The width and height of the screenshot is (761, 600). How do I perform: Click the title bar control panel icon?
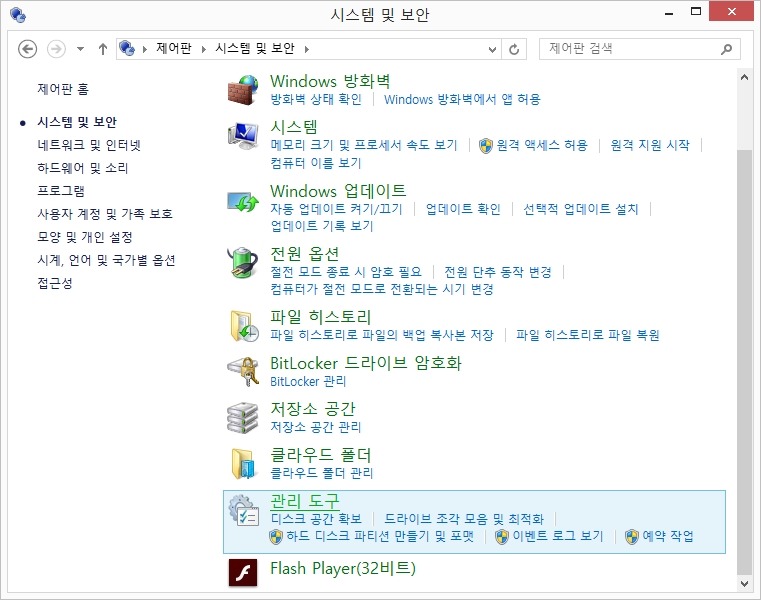[18, 15]
